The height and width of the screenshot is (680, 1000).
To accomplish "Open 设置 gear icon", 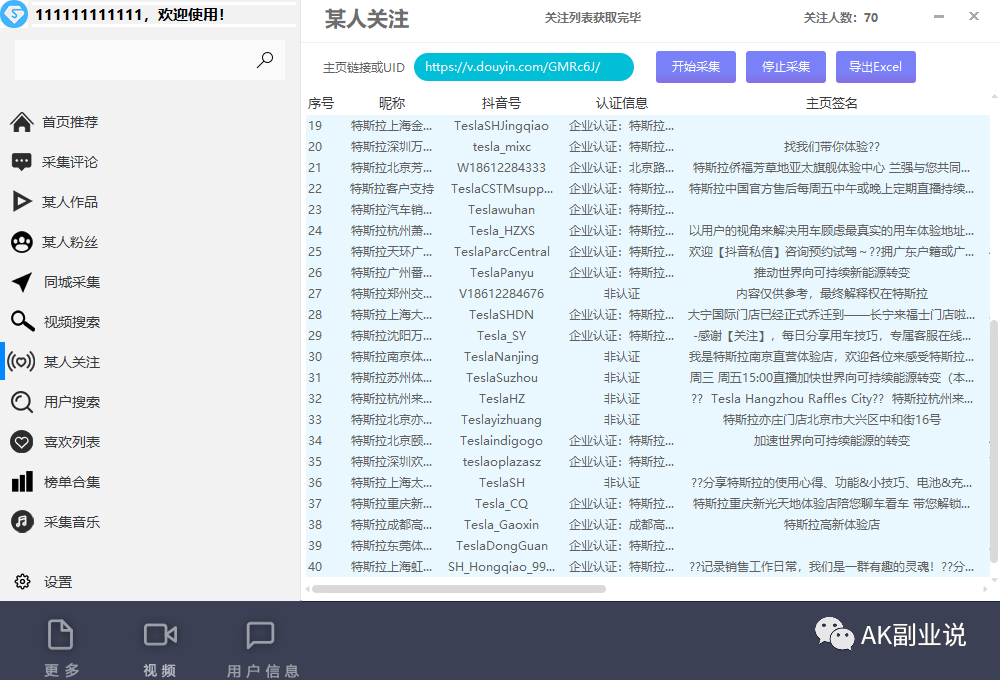I will coord(22,582).
